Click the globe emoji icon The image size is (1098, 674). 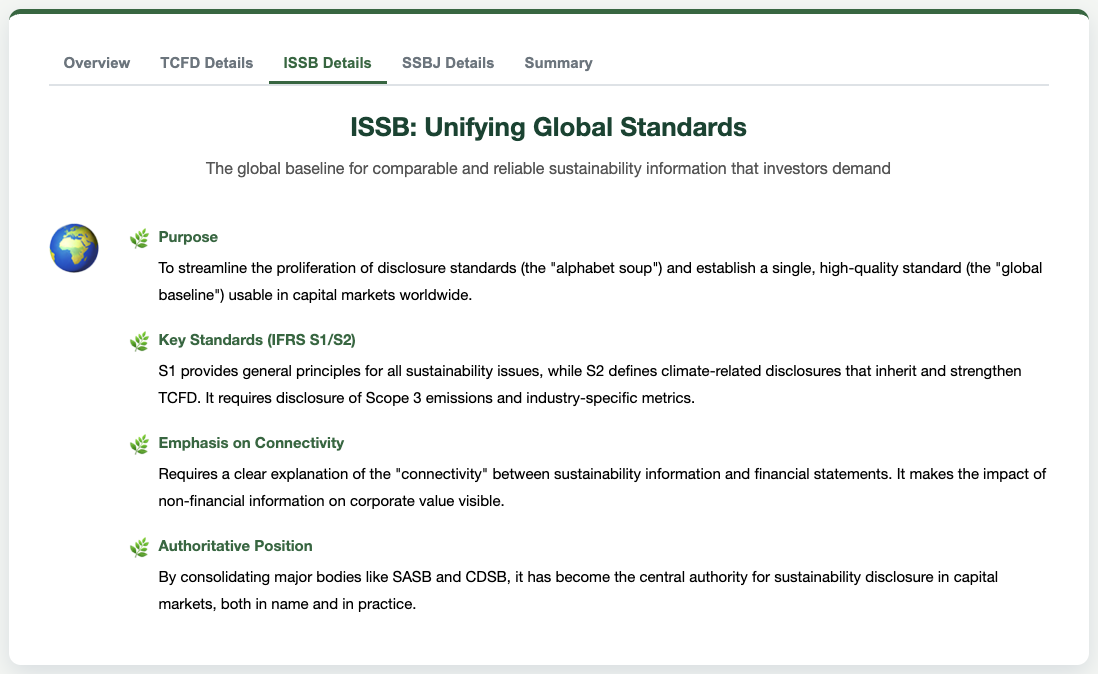[74, 248]
